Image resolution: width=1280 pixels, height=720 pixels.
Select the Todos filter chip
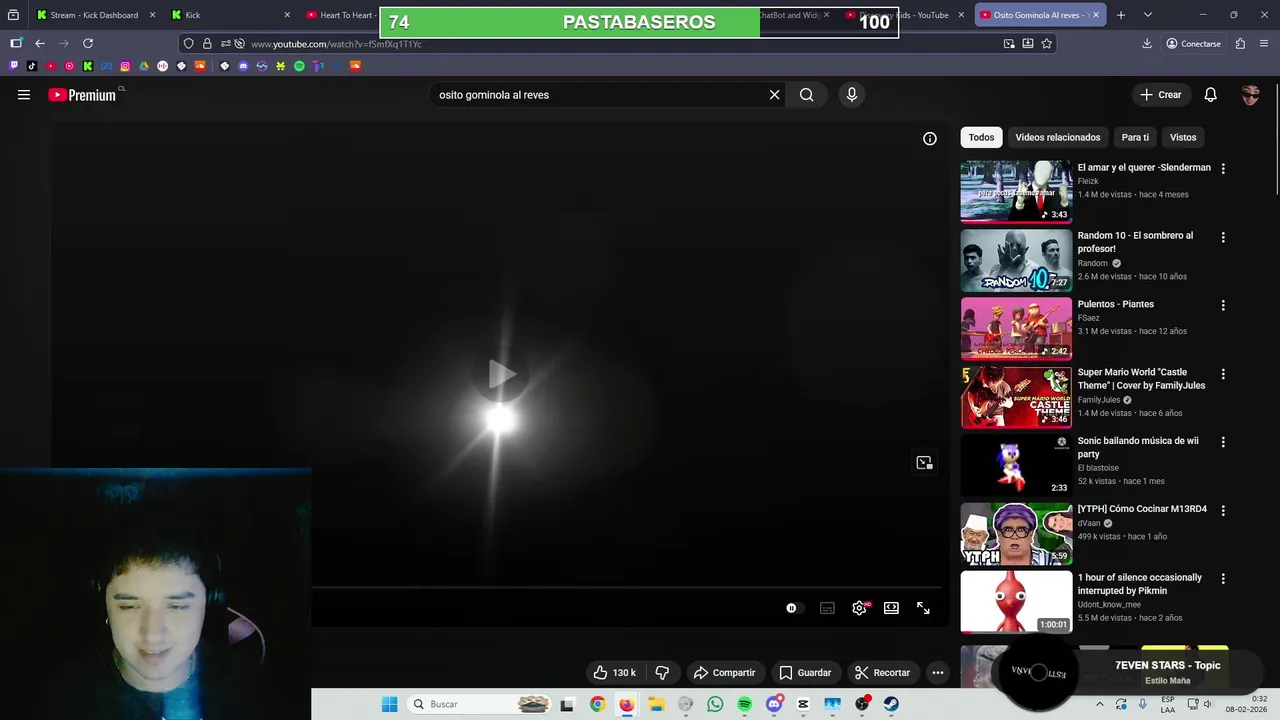[981, 137]
